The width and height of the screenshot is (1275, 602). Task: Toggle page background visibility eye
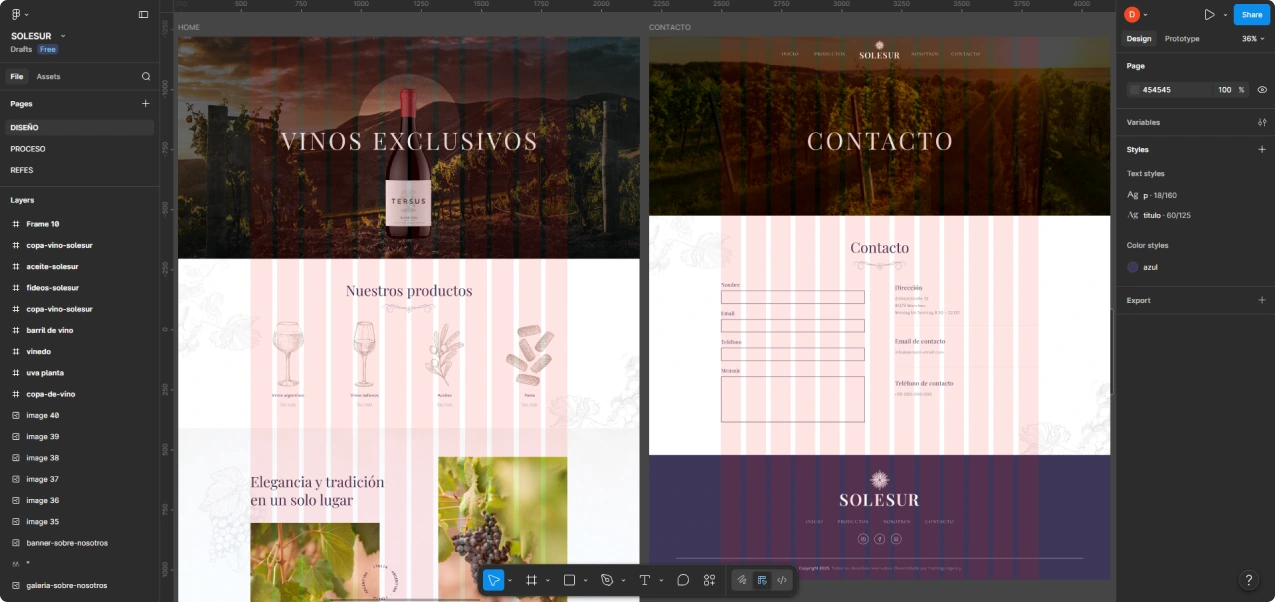[x=1262, y=90]
